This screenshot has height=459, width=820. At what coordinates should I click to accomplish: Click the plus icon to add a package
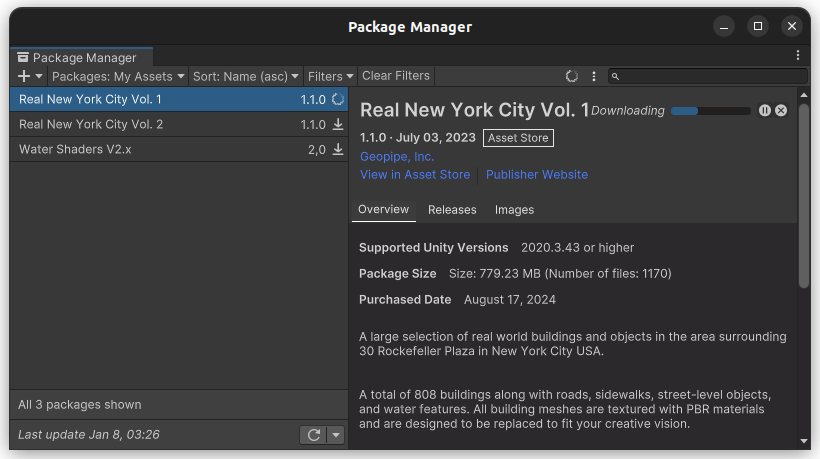point(25,76)
